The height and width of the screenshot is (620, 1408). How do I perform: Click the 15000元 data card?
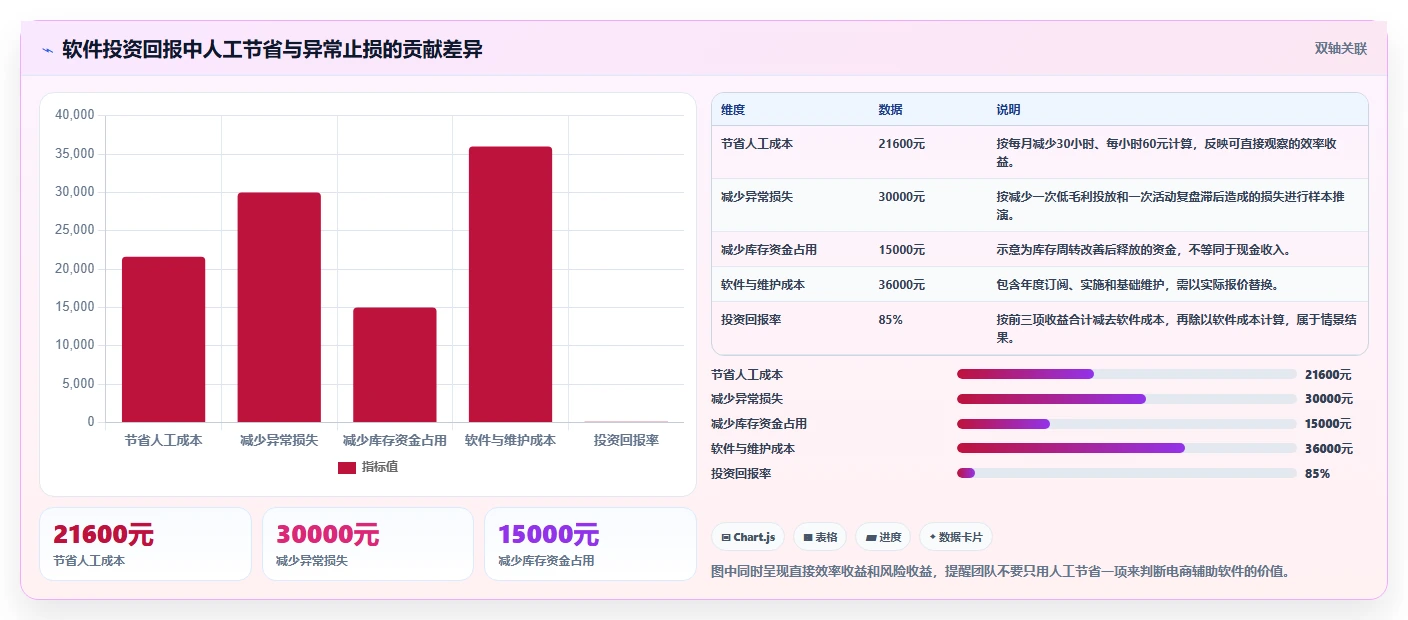590,544
